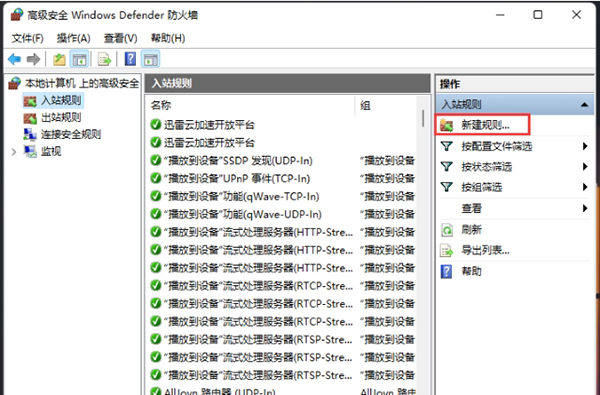
Task: Open the blue Help question mark toolbar icon
Action: pyautogui.click(x=130, y=59)
